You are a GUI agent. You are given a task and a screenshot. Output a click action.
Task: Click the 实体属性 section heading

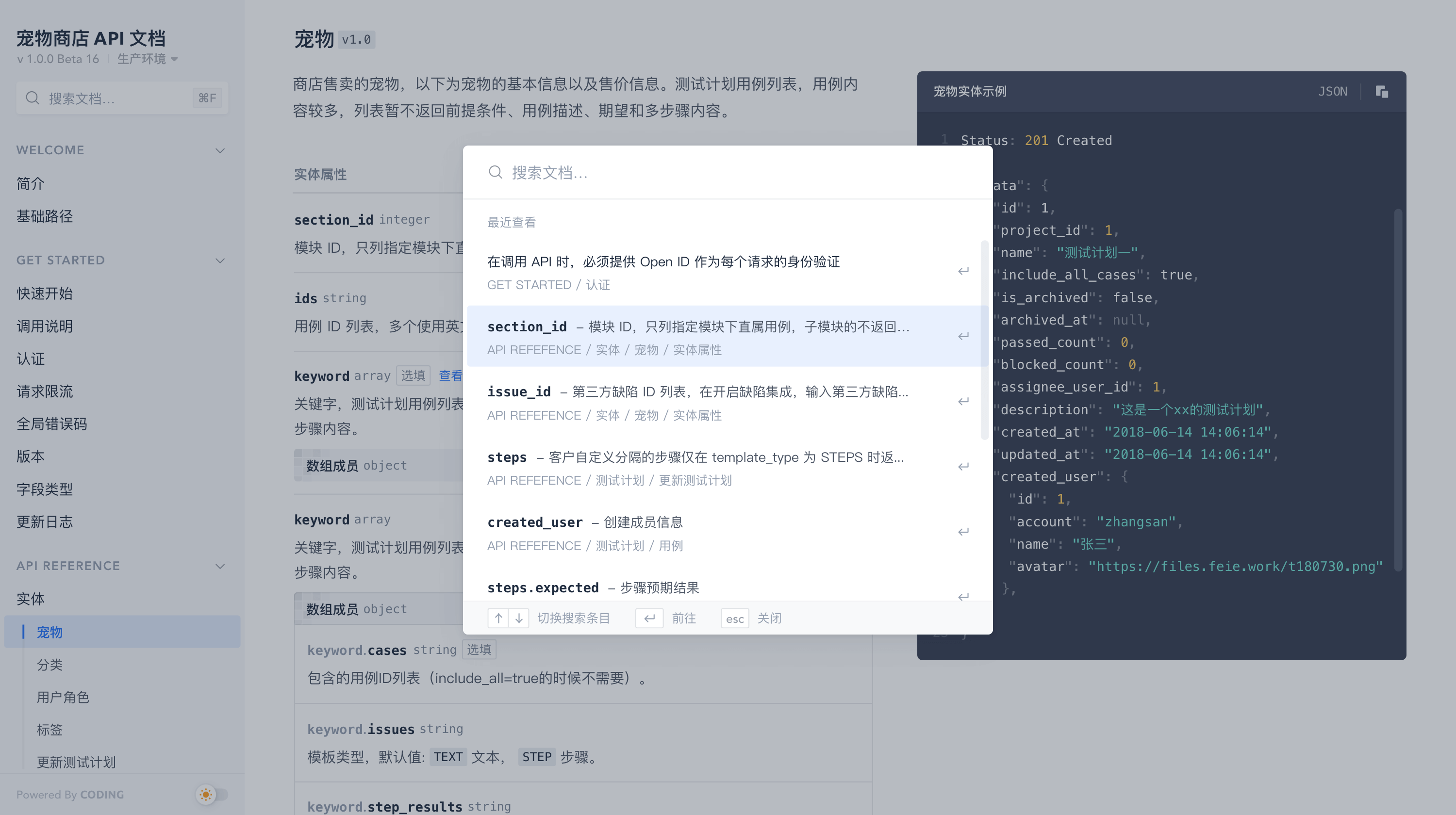click(x=320, y=175)
